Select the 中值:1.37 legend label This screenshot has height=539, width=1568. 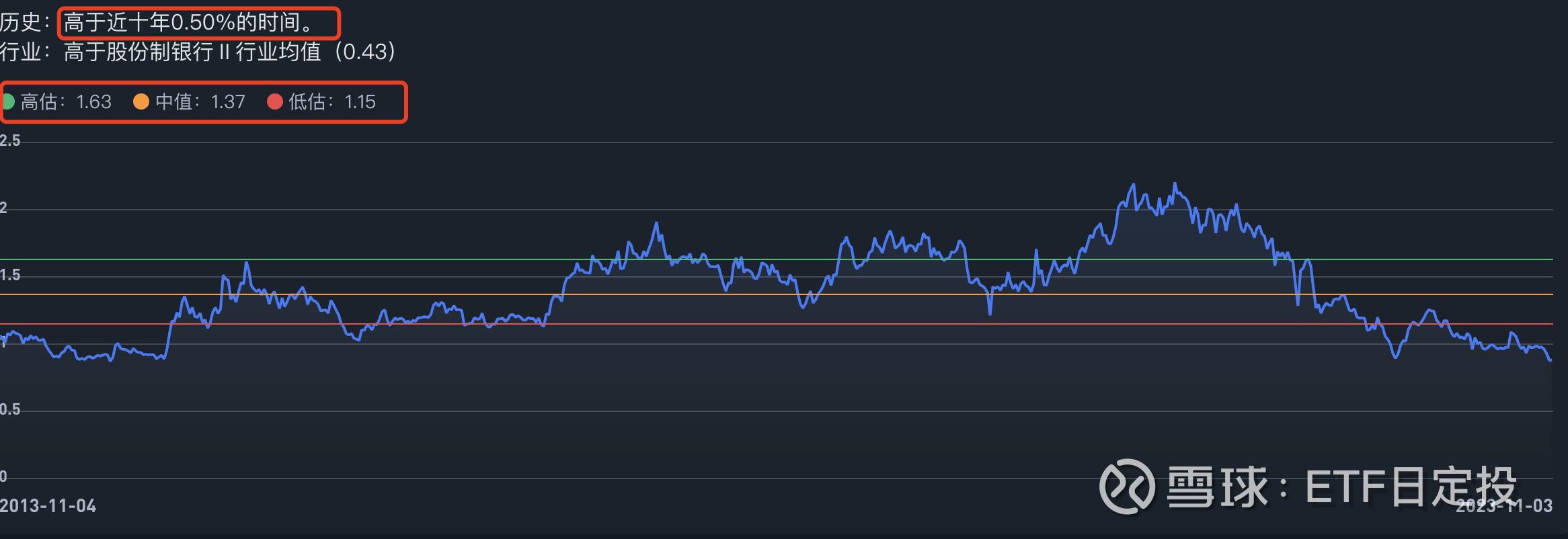(x=200, y=101)
